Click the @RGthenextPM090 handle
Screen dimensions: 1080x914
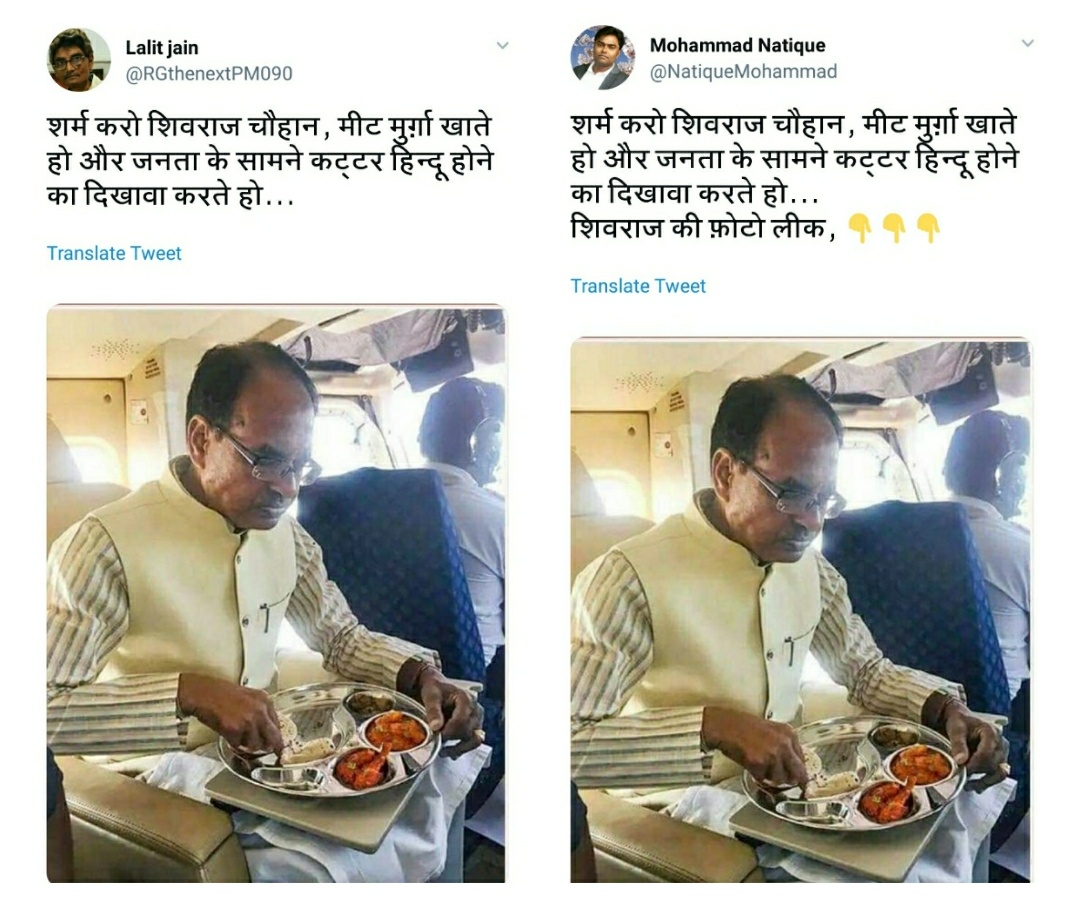pyautogui.click(x=209, y=74)
